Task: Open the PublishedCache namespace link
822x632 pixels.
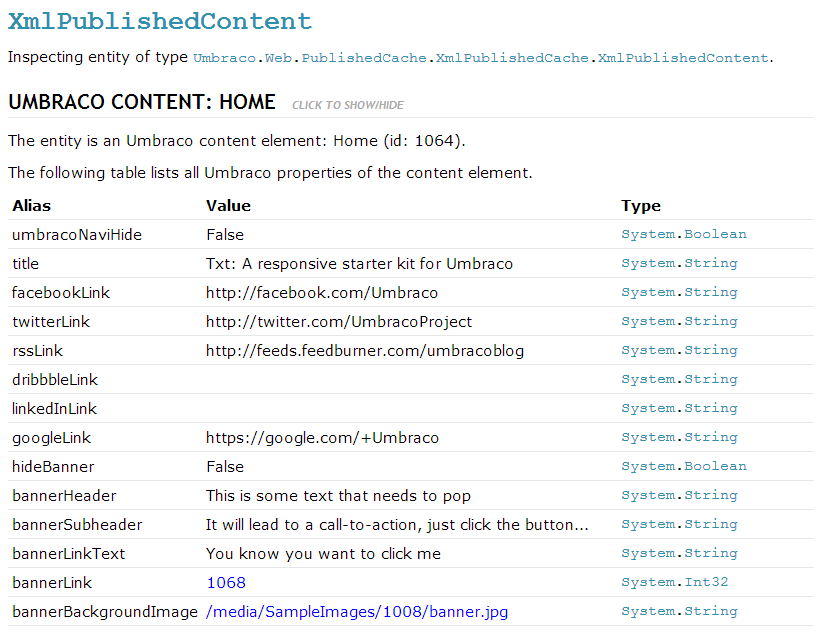Action: pos(364,58)
